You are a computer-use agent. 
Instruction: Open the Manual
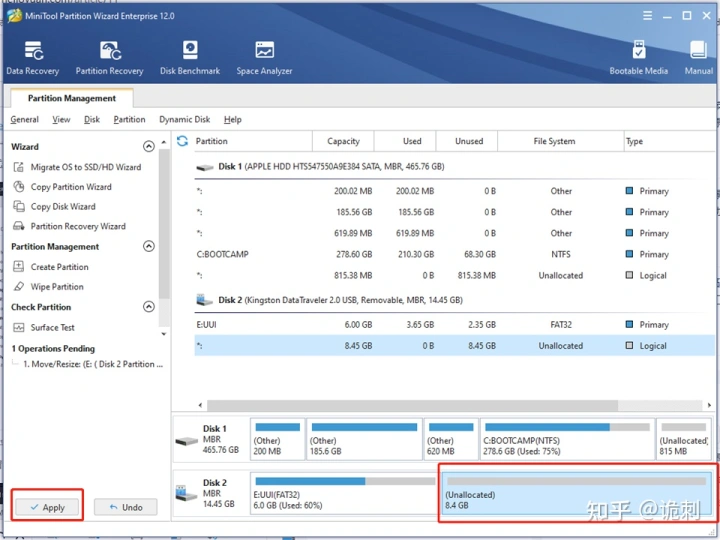[x=698, y=58]
